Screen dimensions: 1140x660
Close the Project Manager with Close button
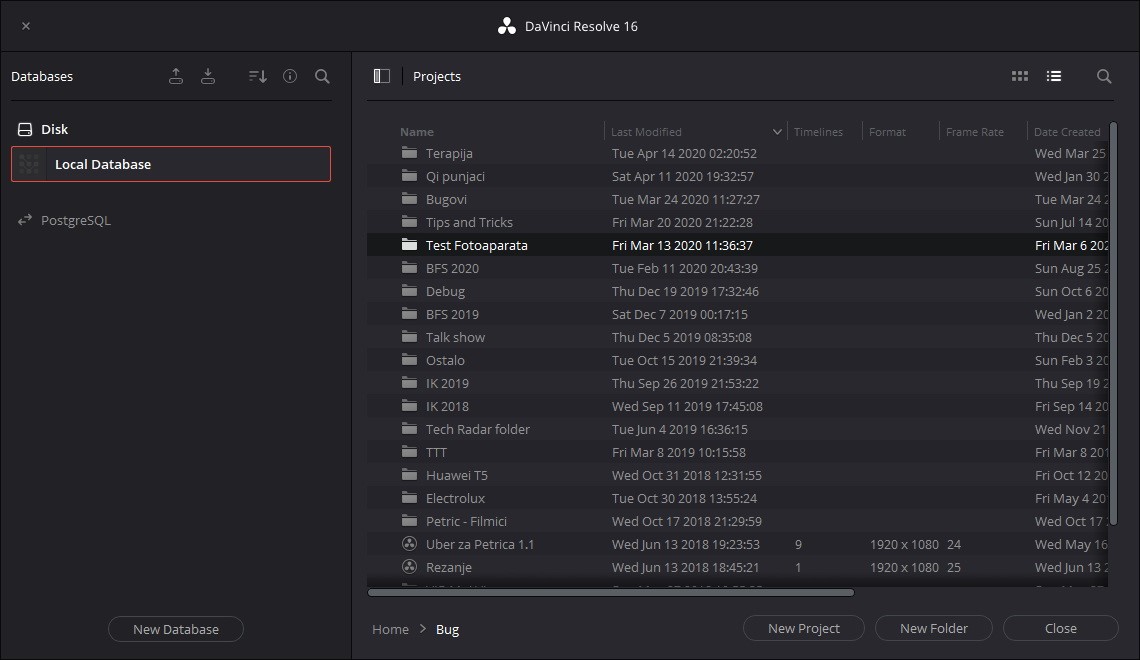[1060, 629]
